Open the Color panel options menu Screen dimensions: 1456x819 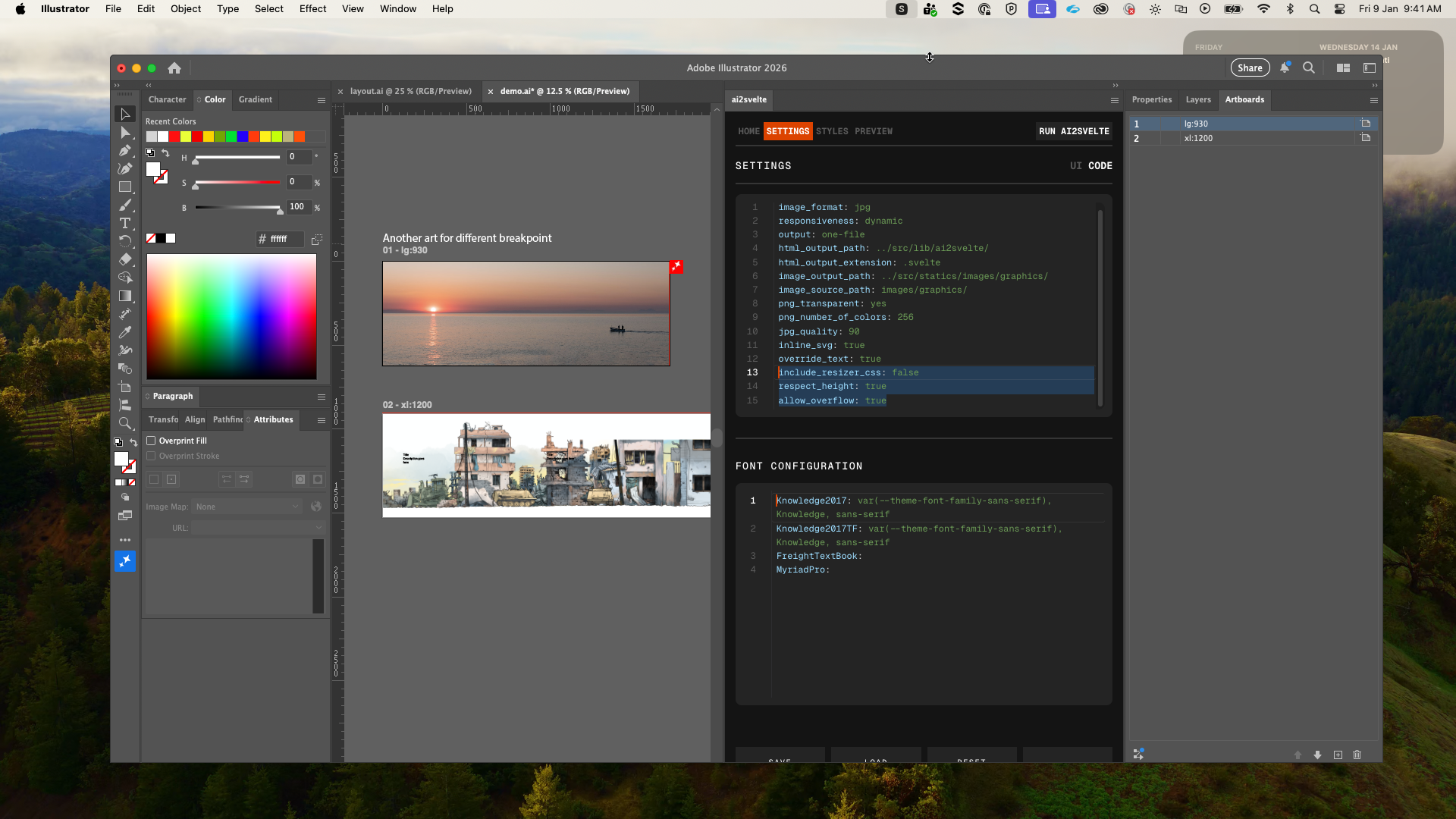[x=322, y=100]
